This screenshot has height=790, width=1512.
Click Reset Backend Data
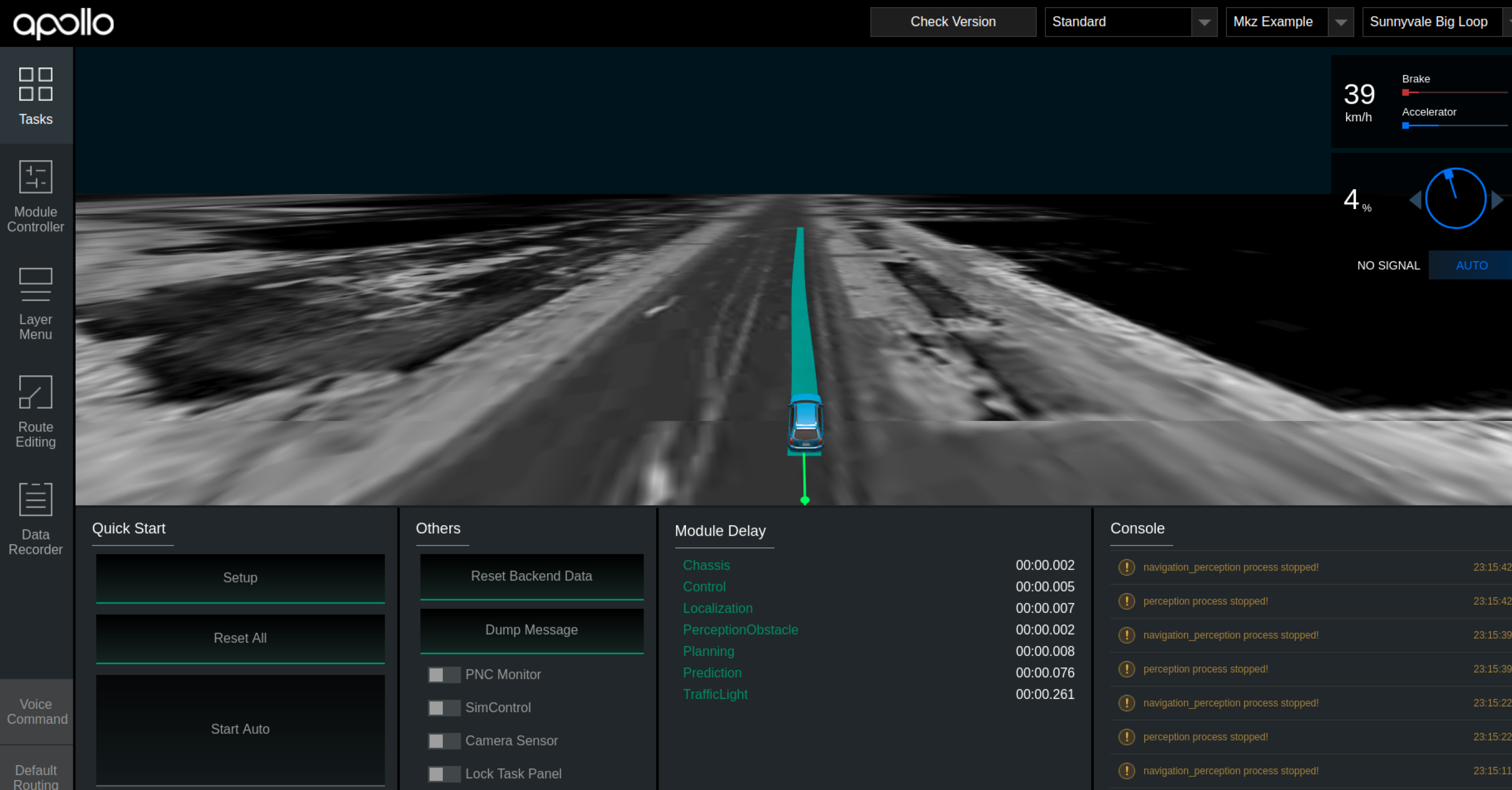pyautogui.click(x=531, y=576)
